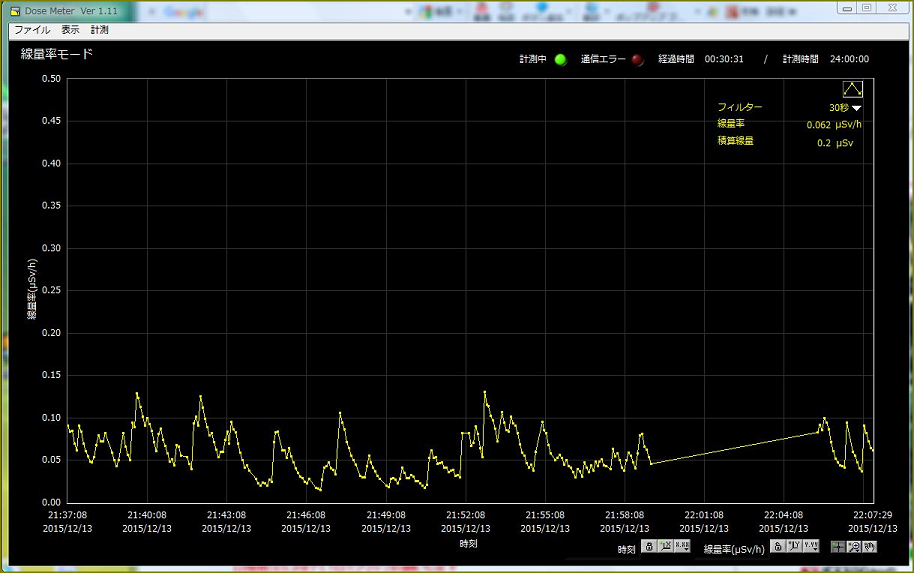
Task: Open the dose rate axis format dropdown
Action: tap(811, 546)
